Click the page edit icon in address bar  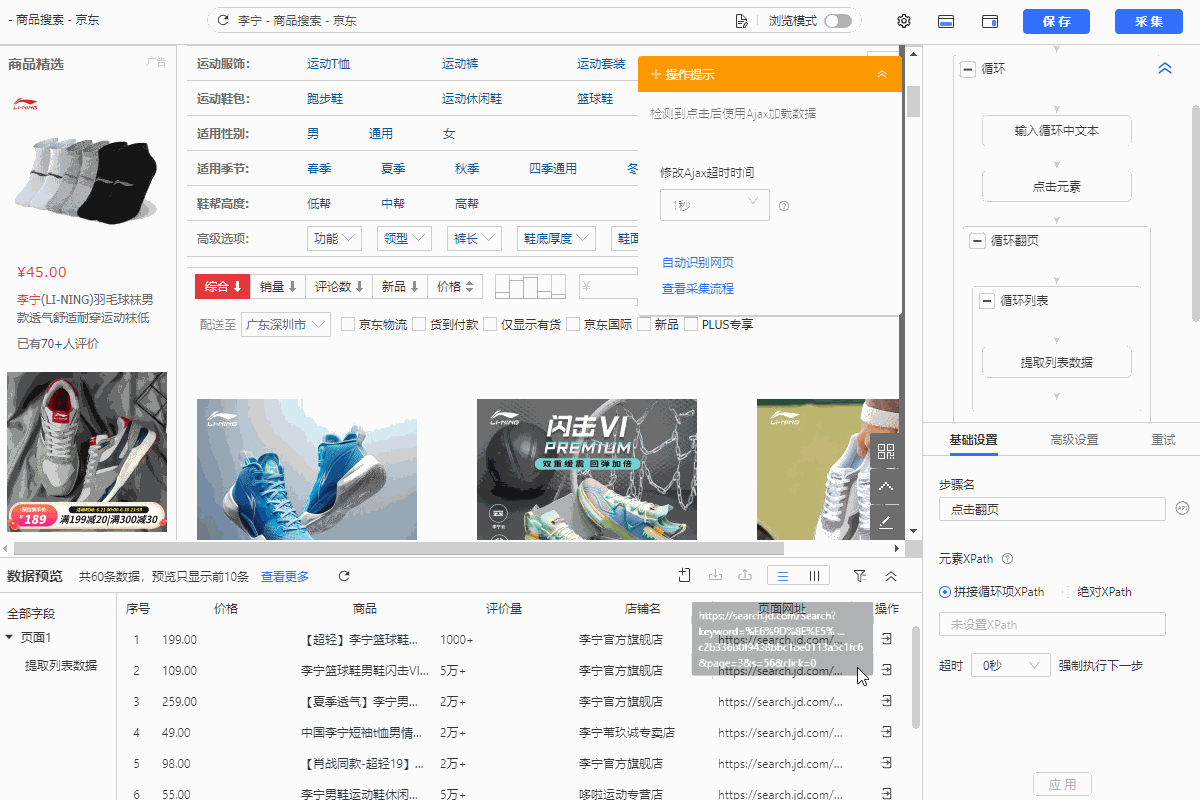(741, 21)
